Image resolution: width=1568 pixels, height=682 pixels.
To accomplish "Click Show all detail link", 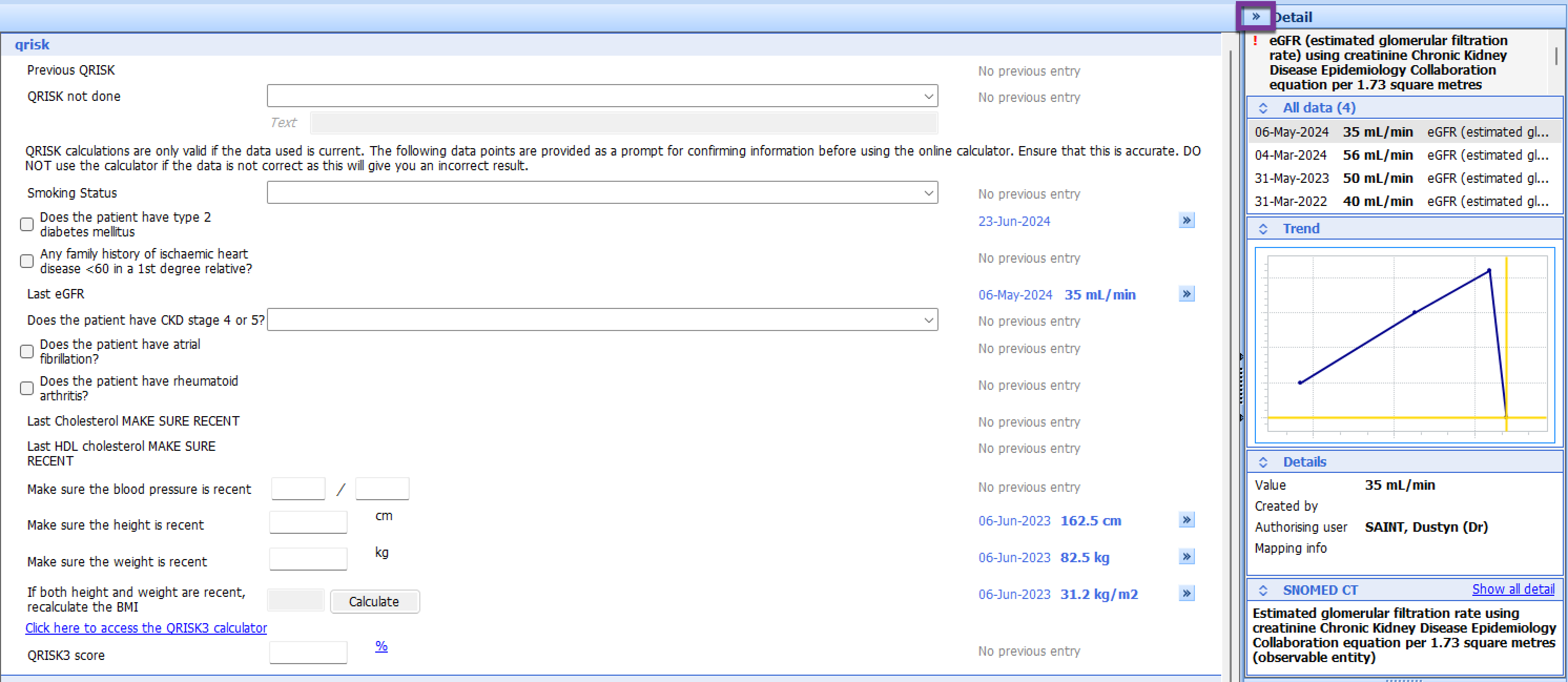I will (1513, 590).
